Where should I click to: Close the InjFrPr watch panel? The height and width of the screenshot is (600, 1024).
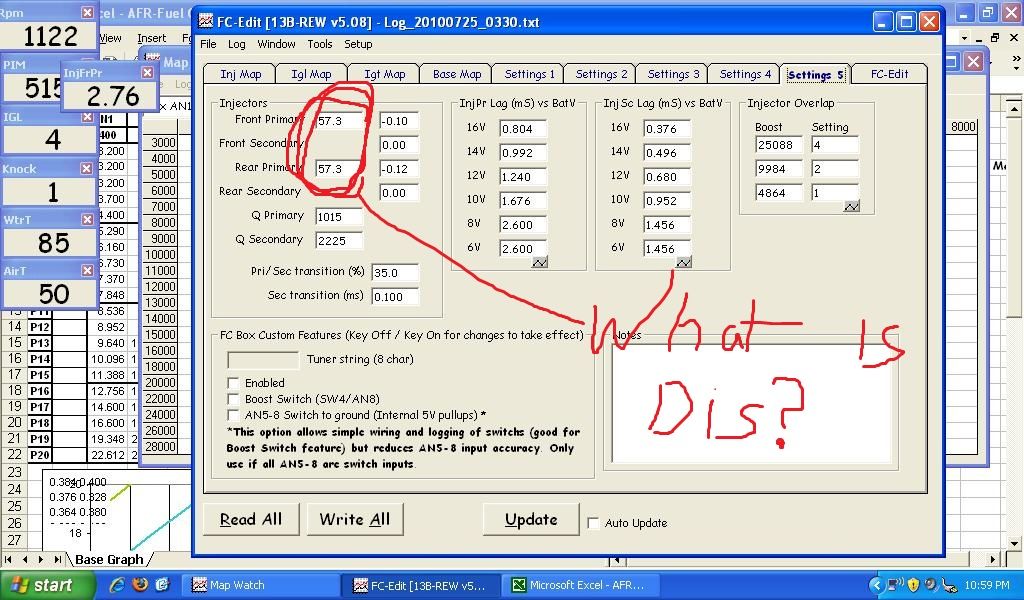[x=148, y=72]
